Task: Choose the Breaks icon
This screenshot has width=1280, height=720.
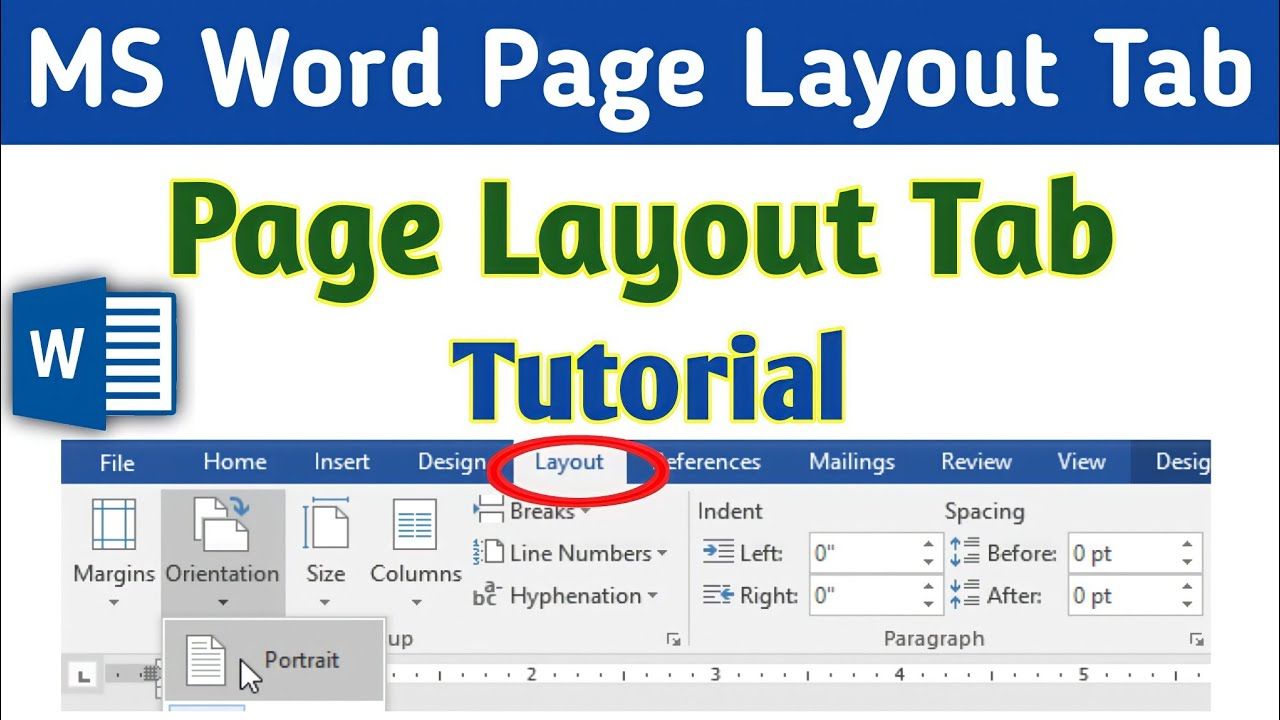Action: pos(488,511)
